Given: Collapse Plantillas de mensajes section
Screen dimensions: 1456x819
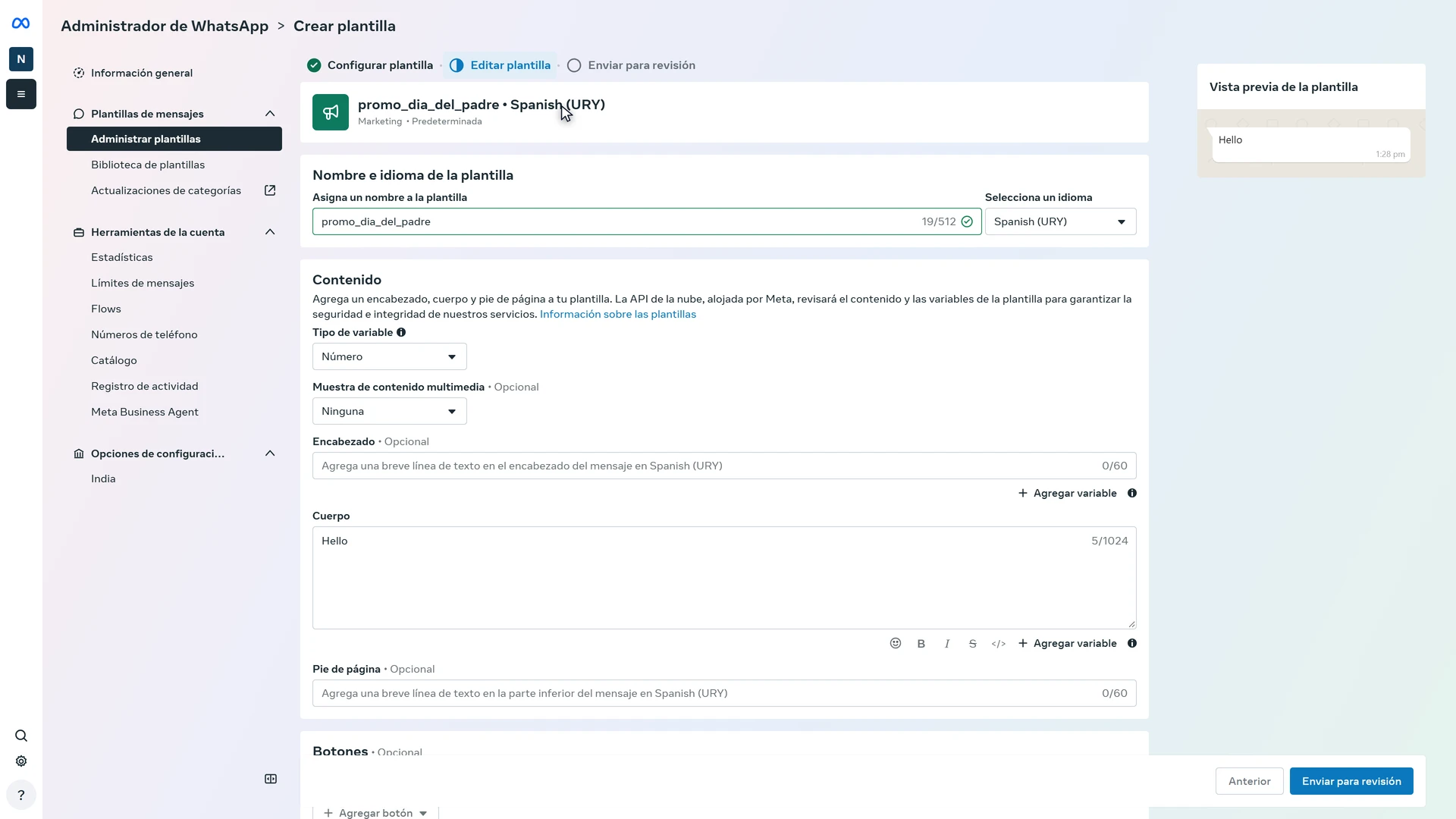Looking at the screenshot, I should point(270,114).
